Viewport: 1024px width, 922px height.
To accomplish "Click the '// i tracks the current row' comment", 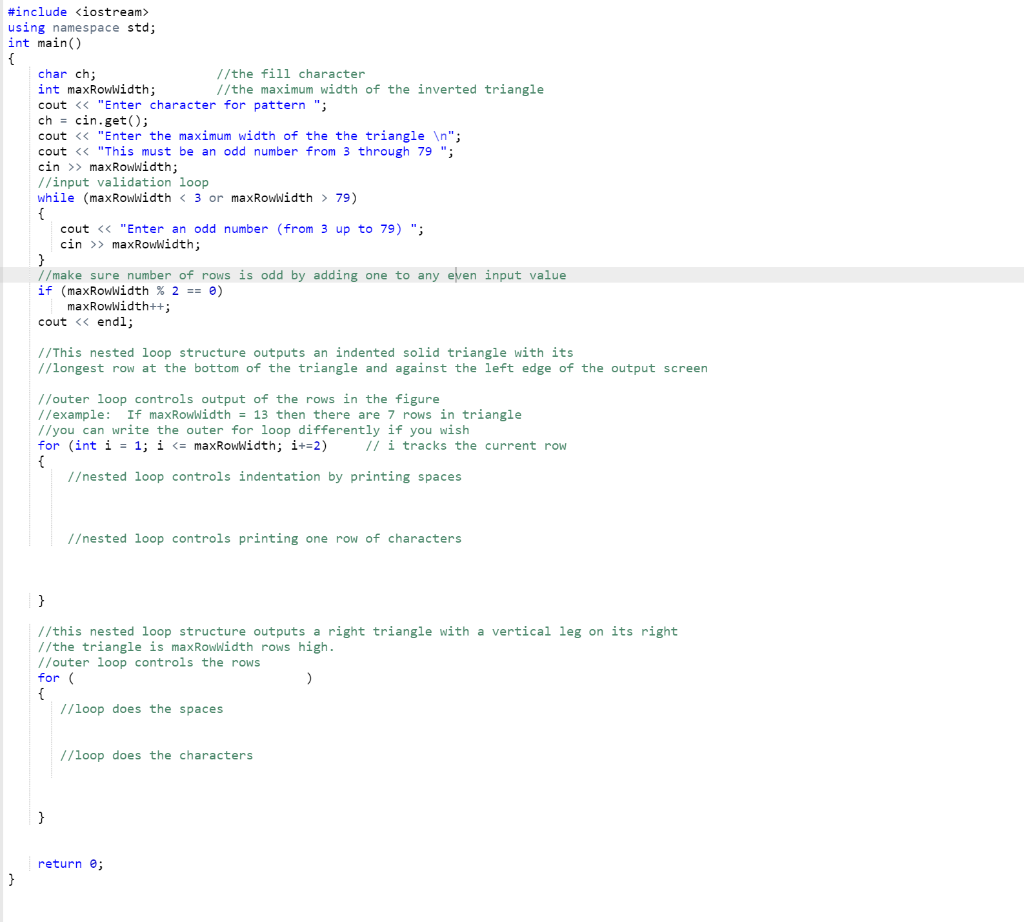I will pos(466,446).
